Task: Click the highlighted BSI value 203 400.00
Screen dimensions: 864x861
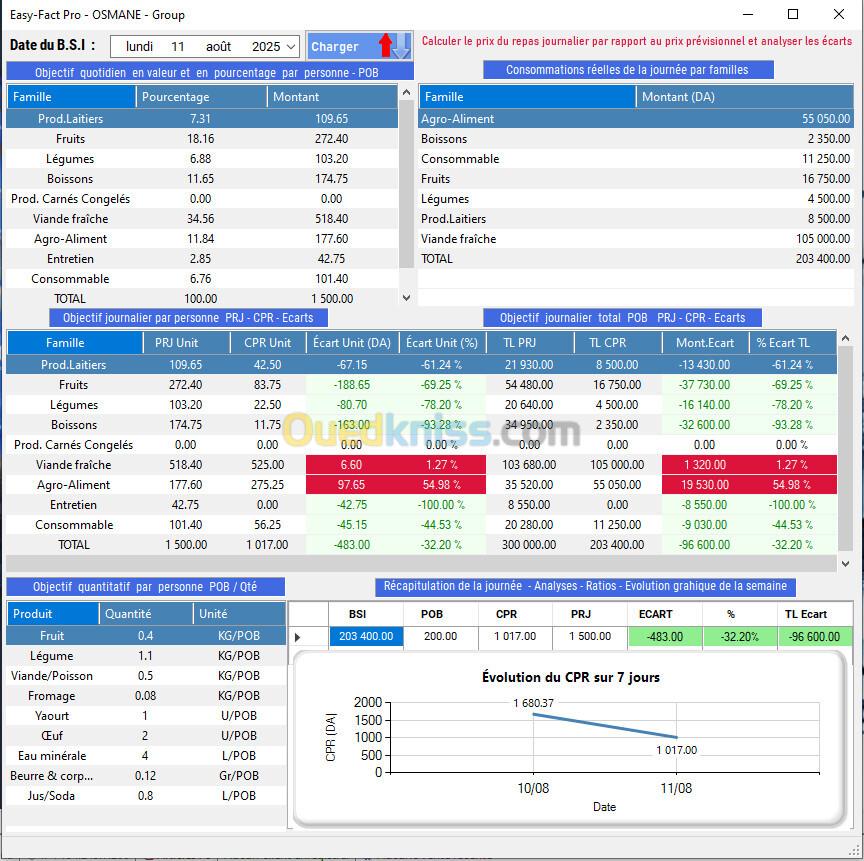Action: [x=366, y=637]
